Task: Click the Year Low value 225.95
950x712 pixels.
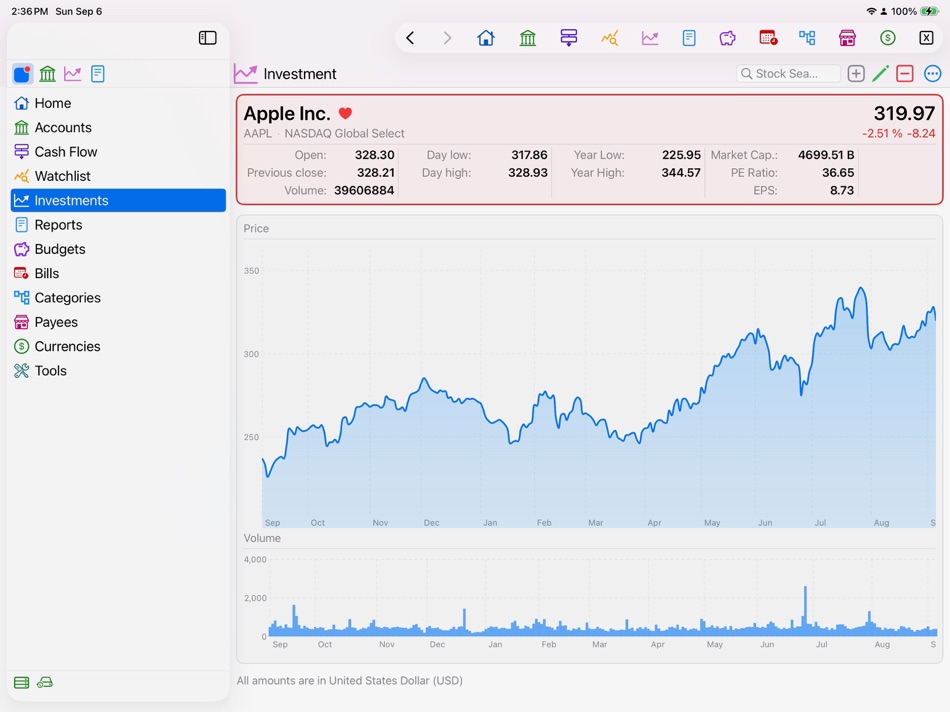Action: coord(681,155)
